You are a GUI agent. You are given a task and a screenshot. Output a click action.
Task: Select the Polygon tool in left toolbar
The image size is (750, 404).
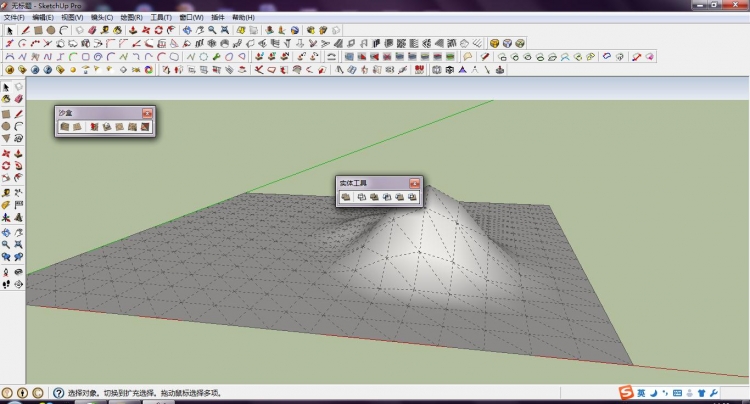coord(6,138)
